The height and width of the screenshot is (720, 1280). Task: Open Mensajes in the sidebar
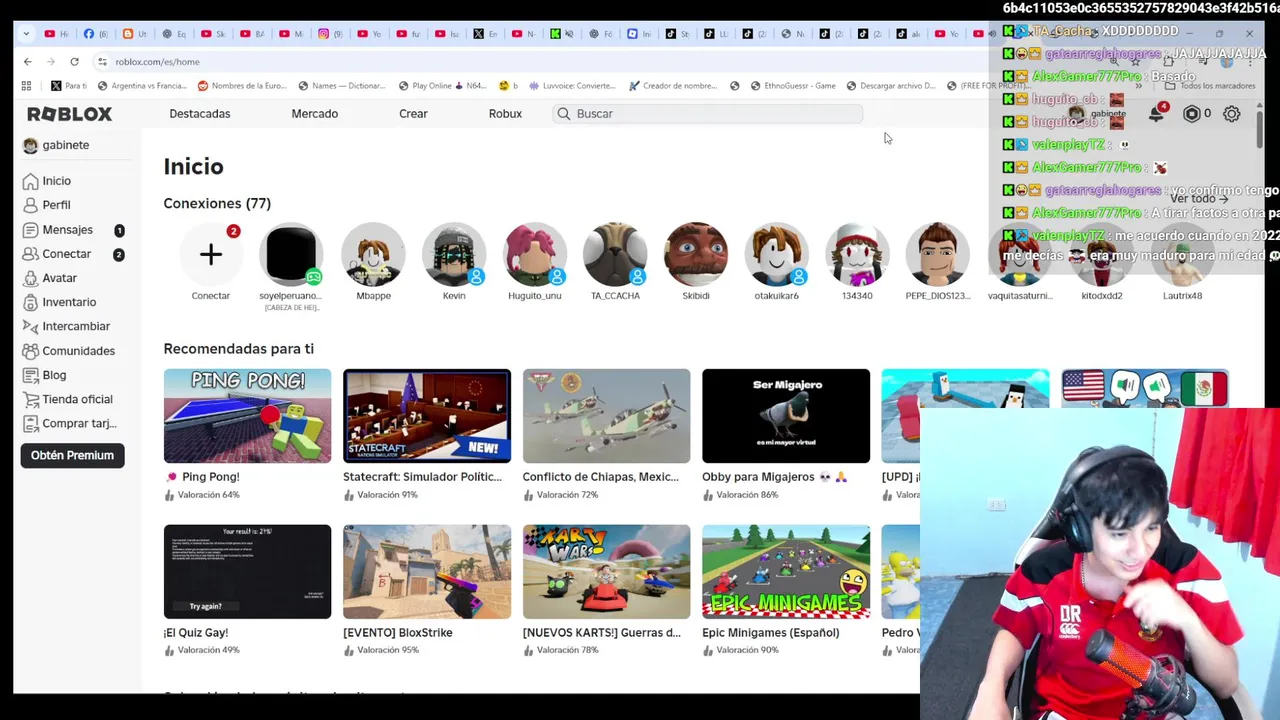coord(58,230)
